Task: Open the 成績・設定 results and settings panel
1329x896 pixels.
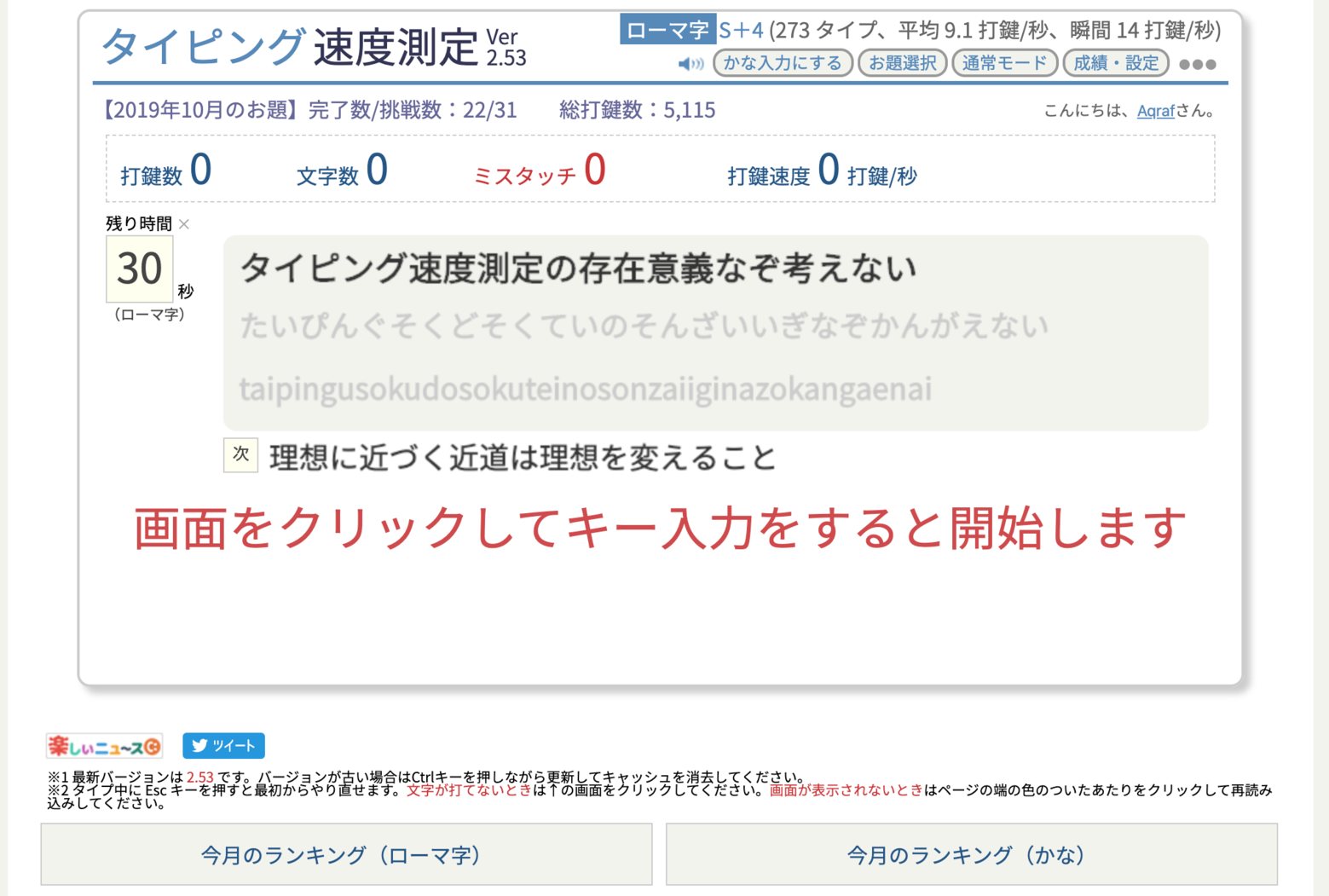Action: tap(1115, 63)
